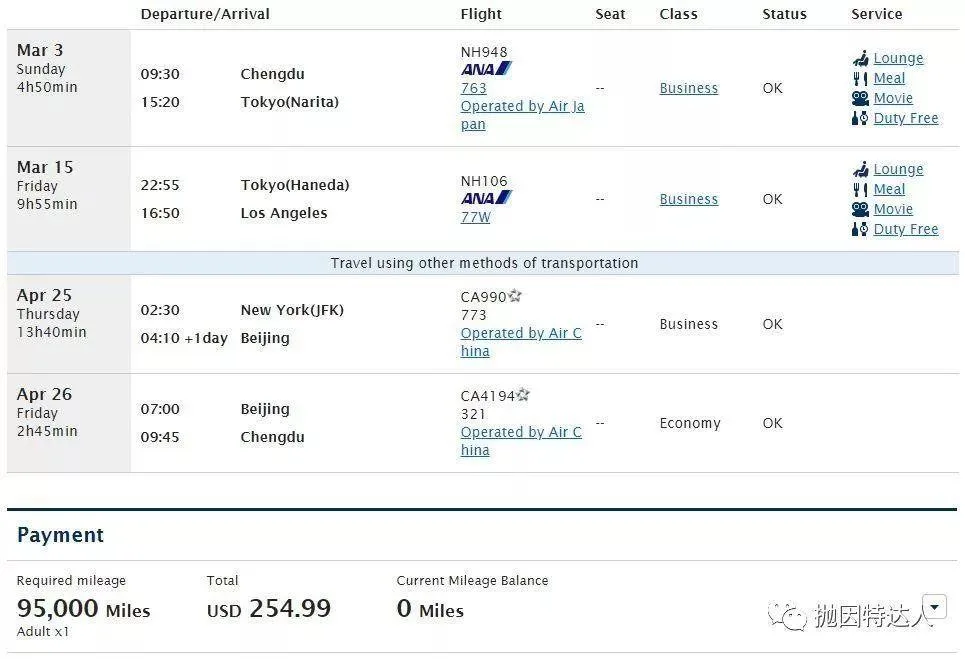
Task: Open the 763 aircraft type link
Action: [474, 89]
